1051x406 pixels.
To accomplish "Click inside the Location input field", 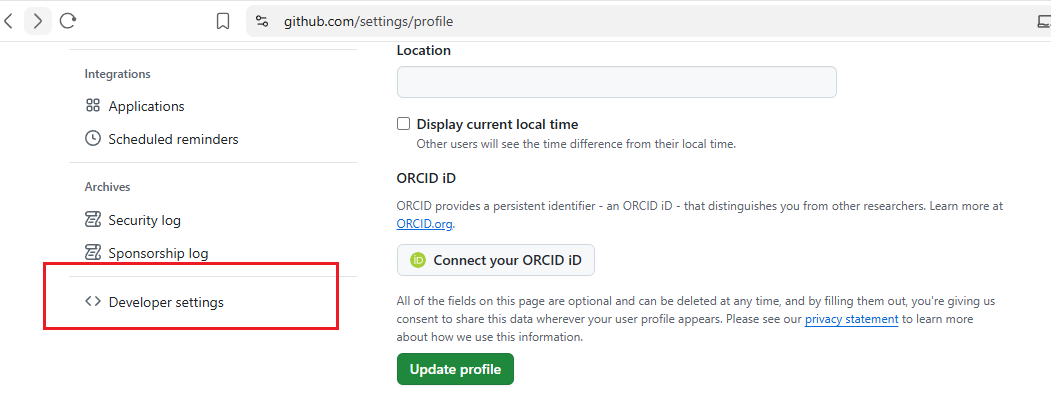I will click(x=617, y=82).
